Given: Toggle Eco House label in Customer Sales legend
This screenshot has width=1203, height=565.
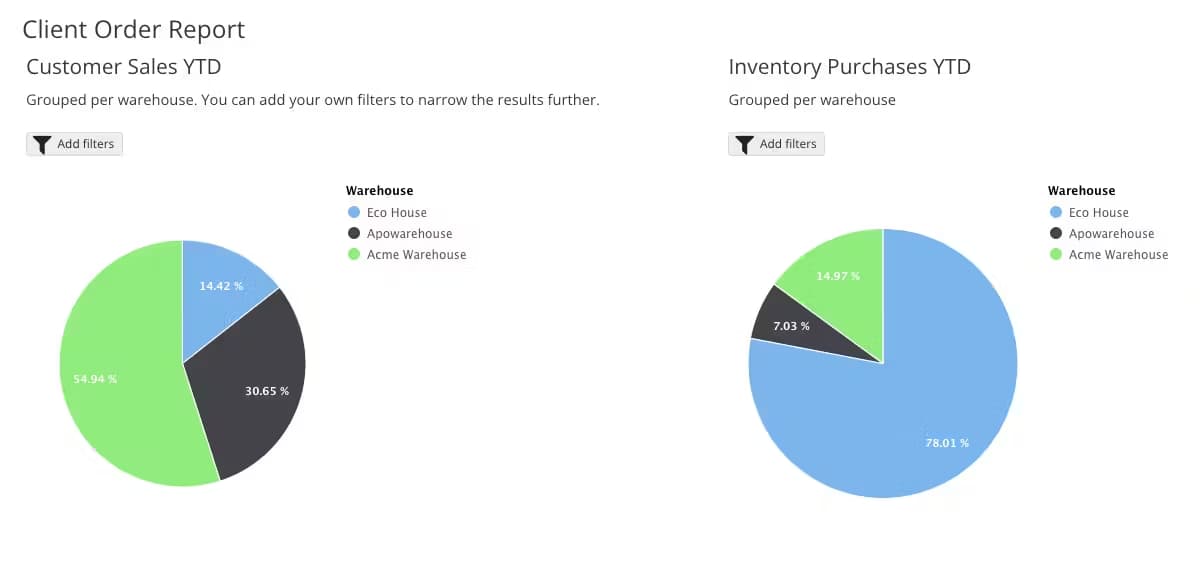Looking at the screenshot, I should tap(396, 213).
